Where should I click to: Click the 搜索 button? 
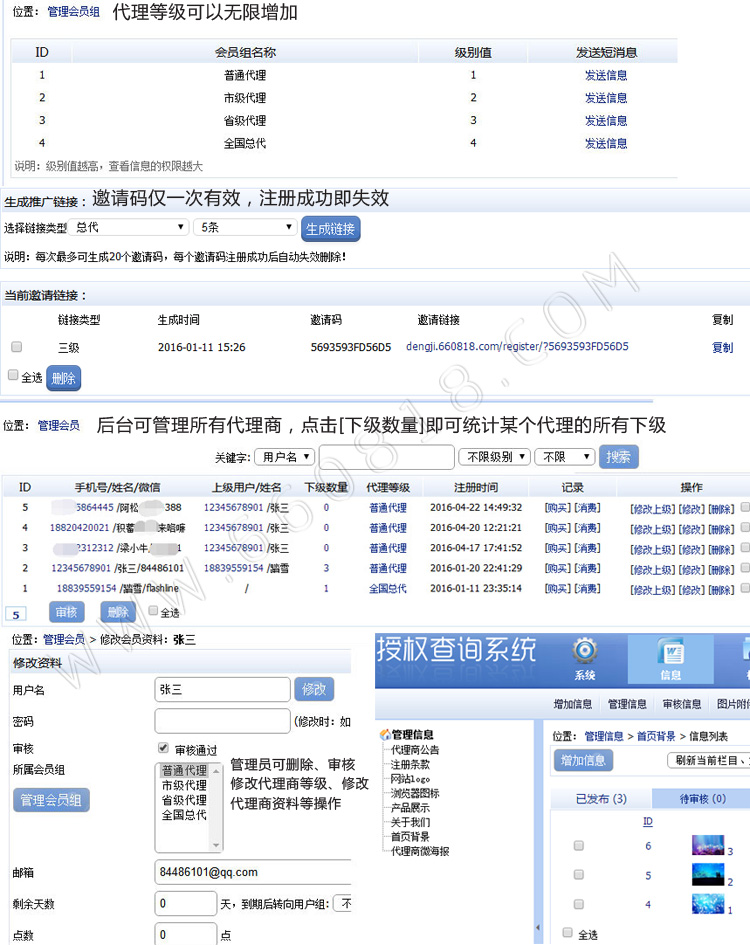pyautogui.click(x=618, y=457)
